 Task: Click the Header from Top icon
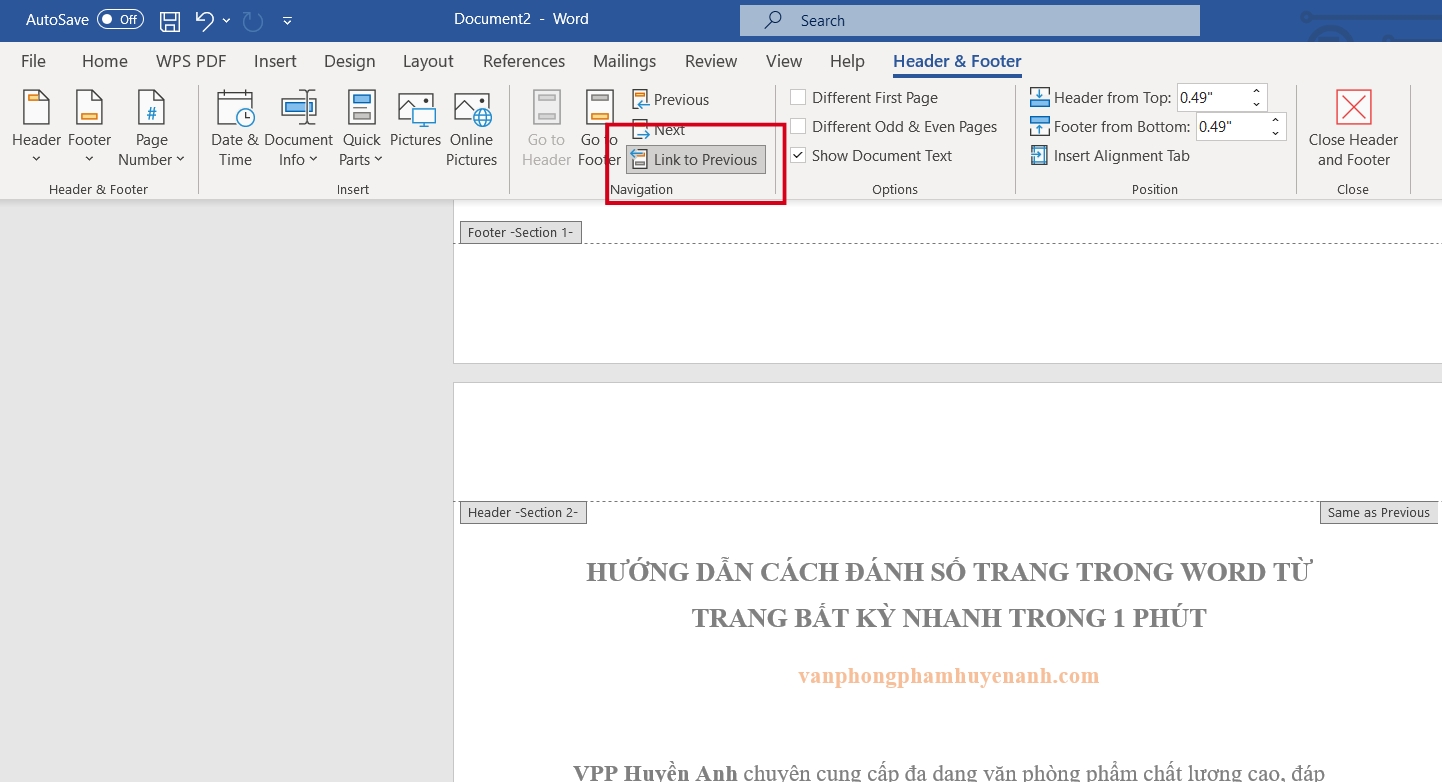pyautogui.click(x=1040, y=98)
